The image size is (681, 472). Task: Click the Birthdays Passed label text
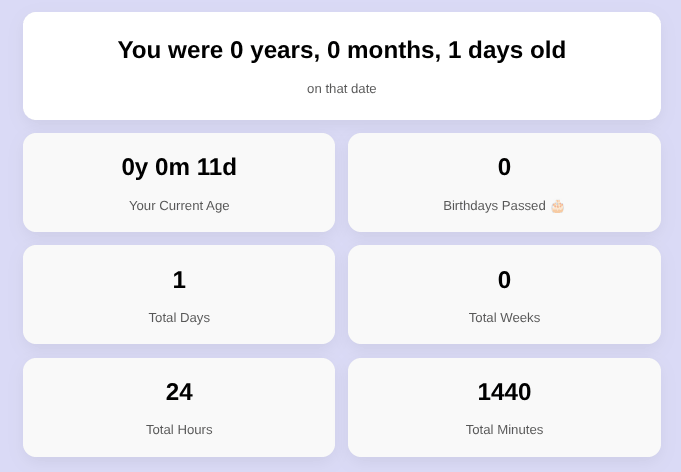[x=494, y=205]
